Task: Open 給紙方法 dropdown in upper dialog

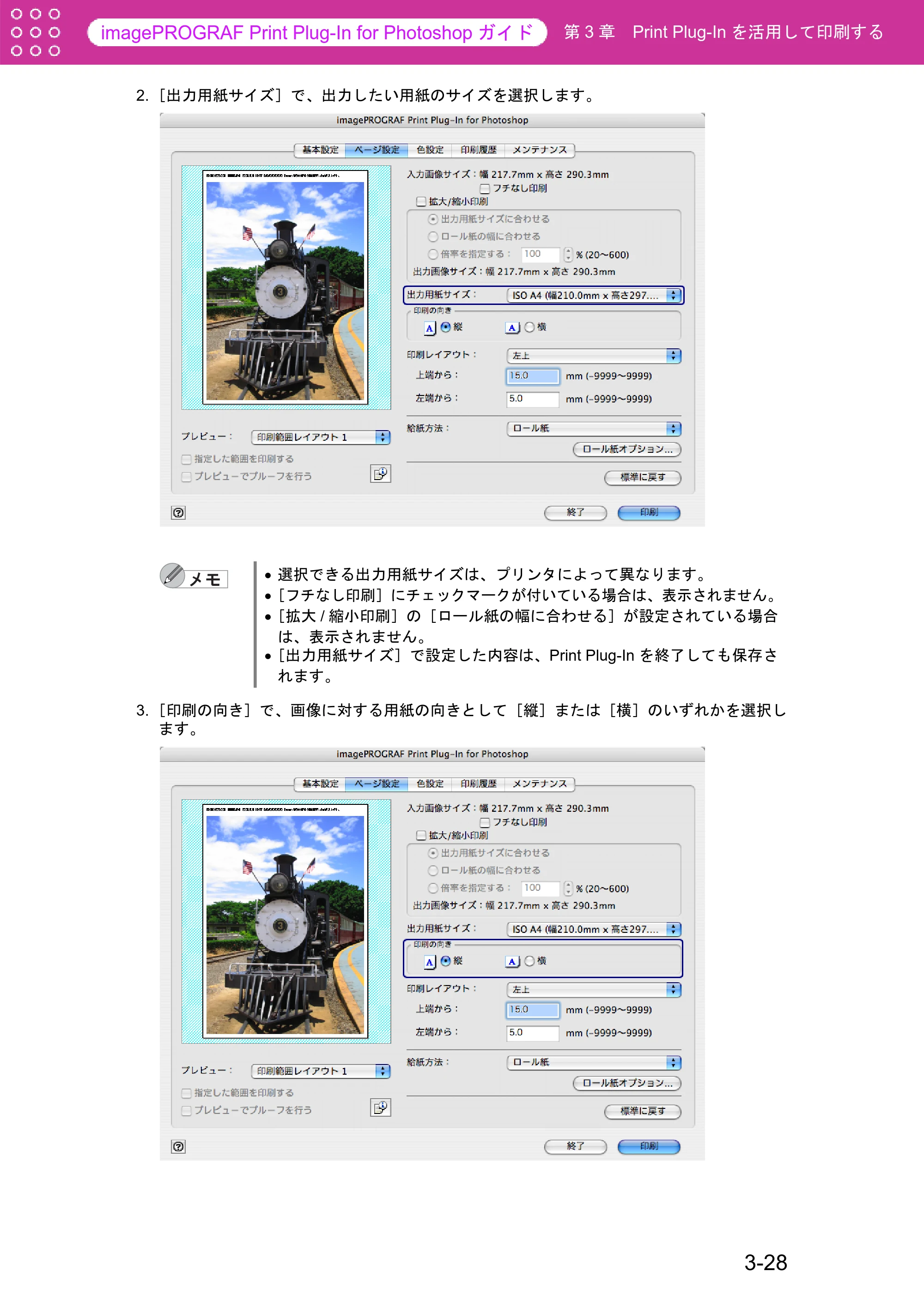Action: coord(594,428)
